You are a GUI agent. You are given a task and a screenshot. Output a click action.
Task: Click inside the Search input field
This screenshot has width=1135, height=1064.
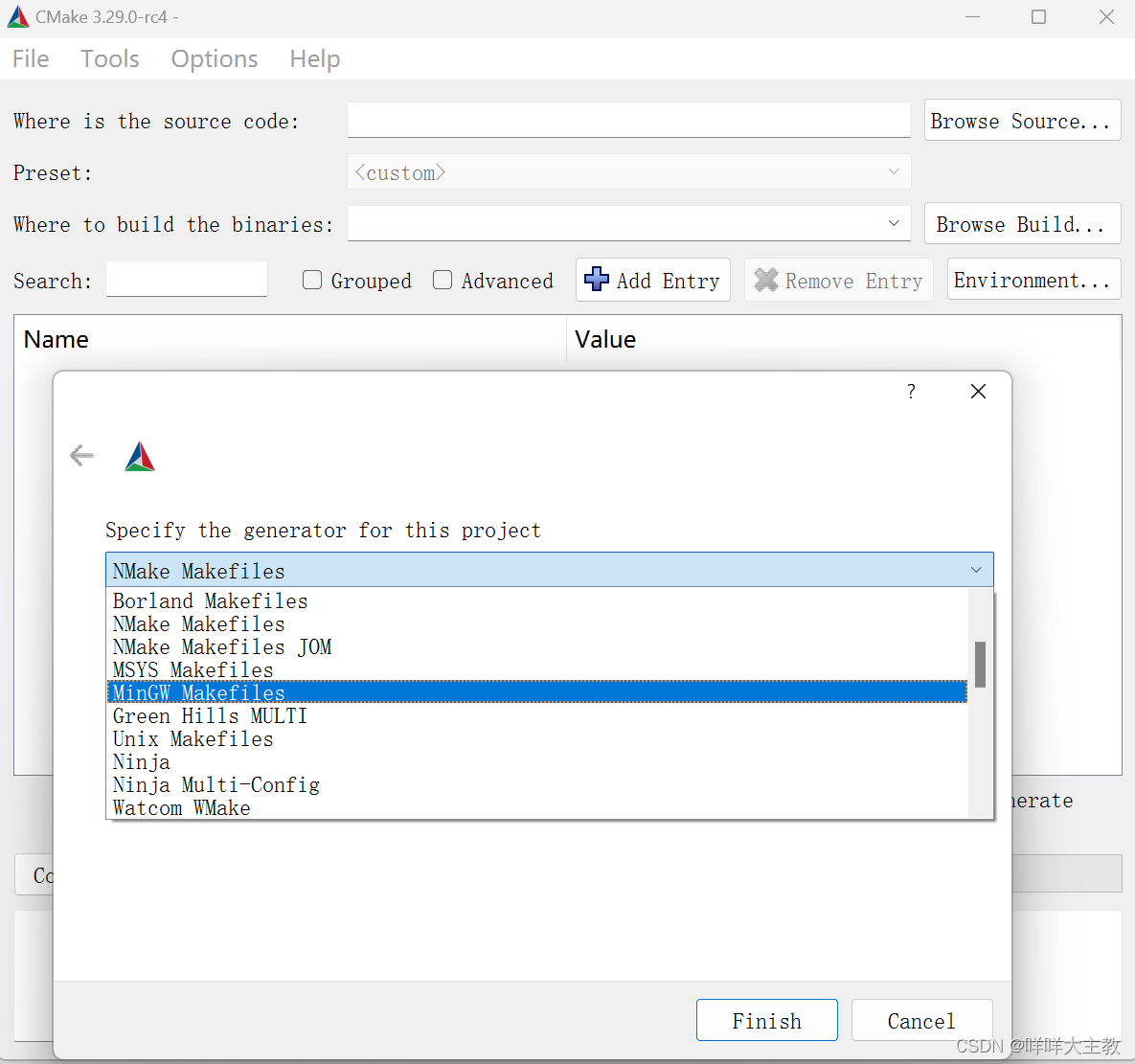pyautogui.click(x=186, y=279)
